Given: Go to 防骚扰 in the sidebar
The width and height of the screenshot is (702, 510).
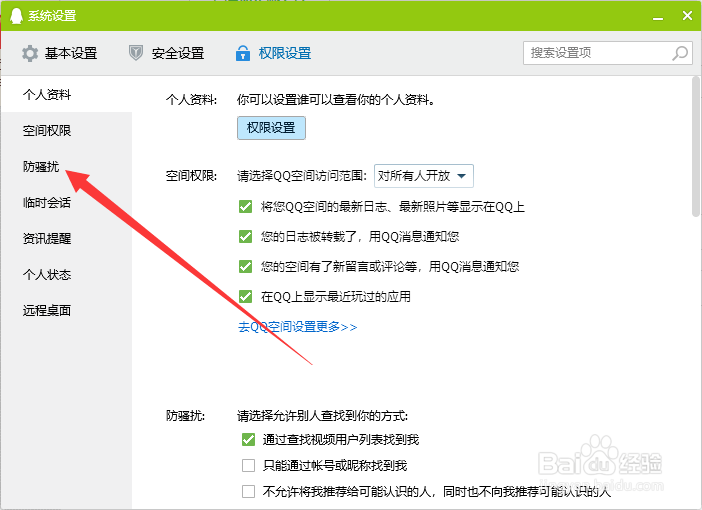Looking at the screenshot, I should pyautogui.click(x=66, y=167).
